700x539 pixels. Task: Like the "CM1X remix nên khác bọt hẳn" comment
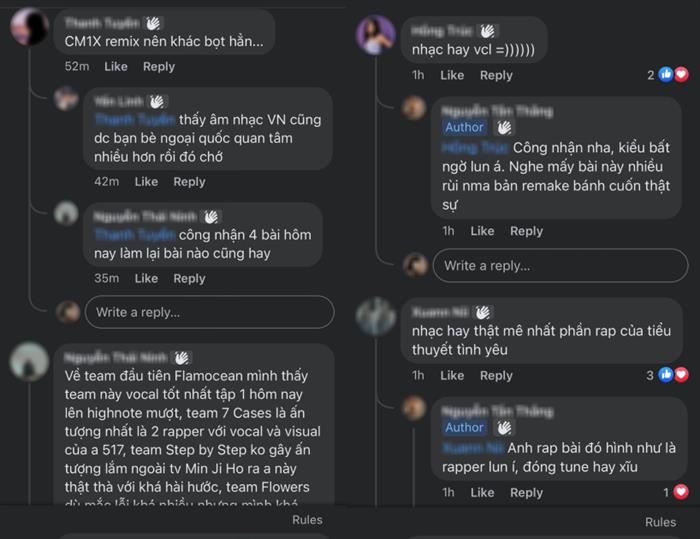point(116,67)
